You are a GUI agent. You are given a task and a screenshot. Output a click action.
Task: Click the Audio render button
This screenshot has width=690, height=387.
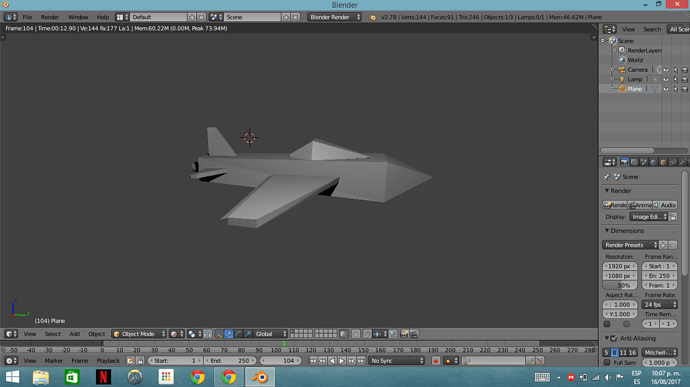tap(665, 205)
